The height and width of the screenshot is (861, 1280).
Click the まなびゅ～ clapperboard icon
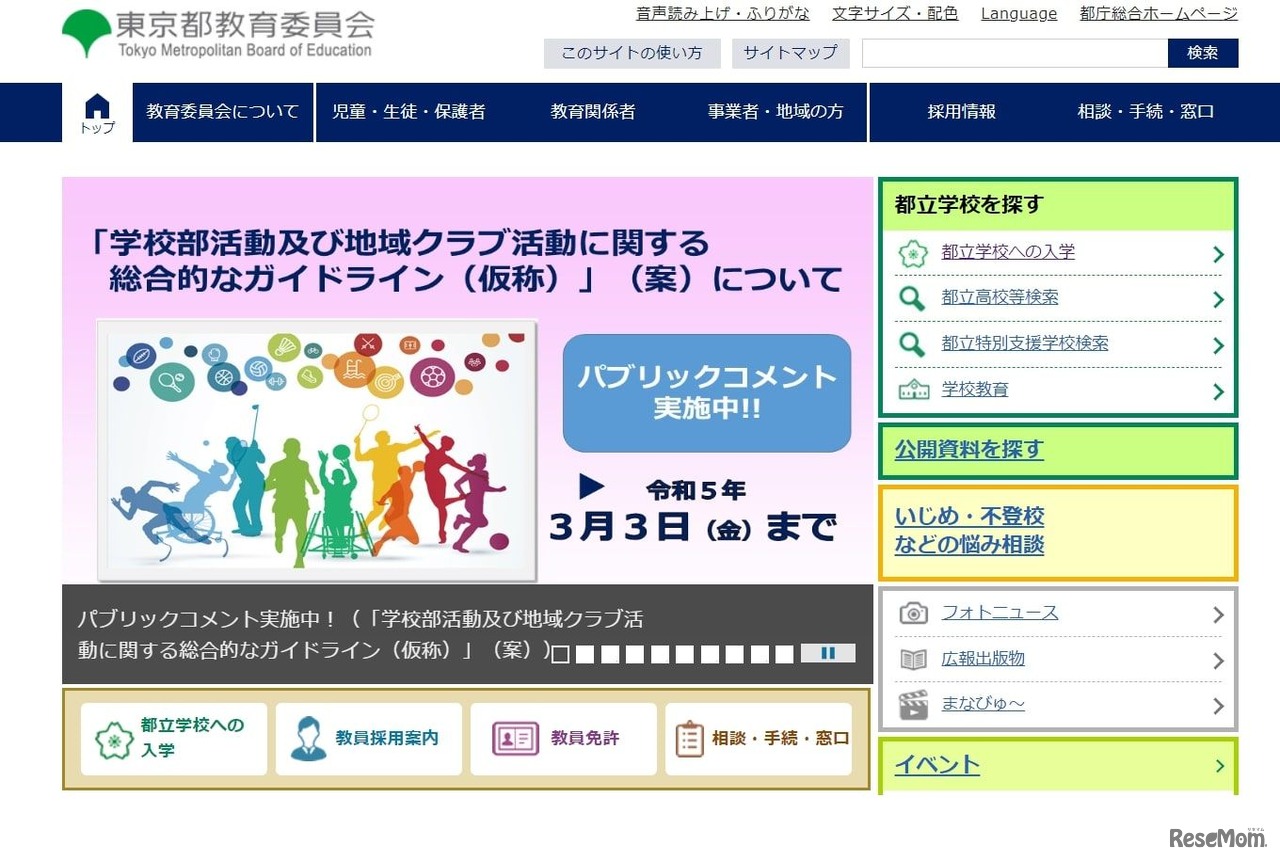(912, 704)
